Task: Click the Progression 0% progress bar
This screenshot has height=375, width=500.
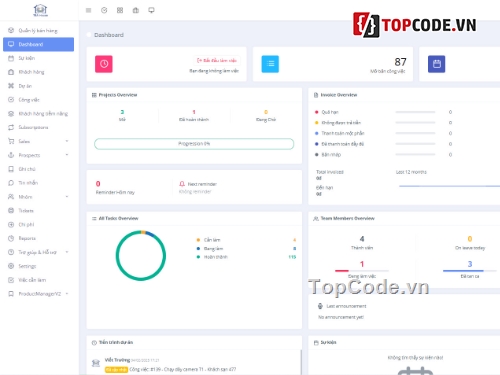Action: (x=194, y=144)
